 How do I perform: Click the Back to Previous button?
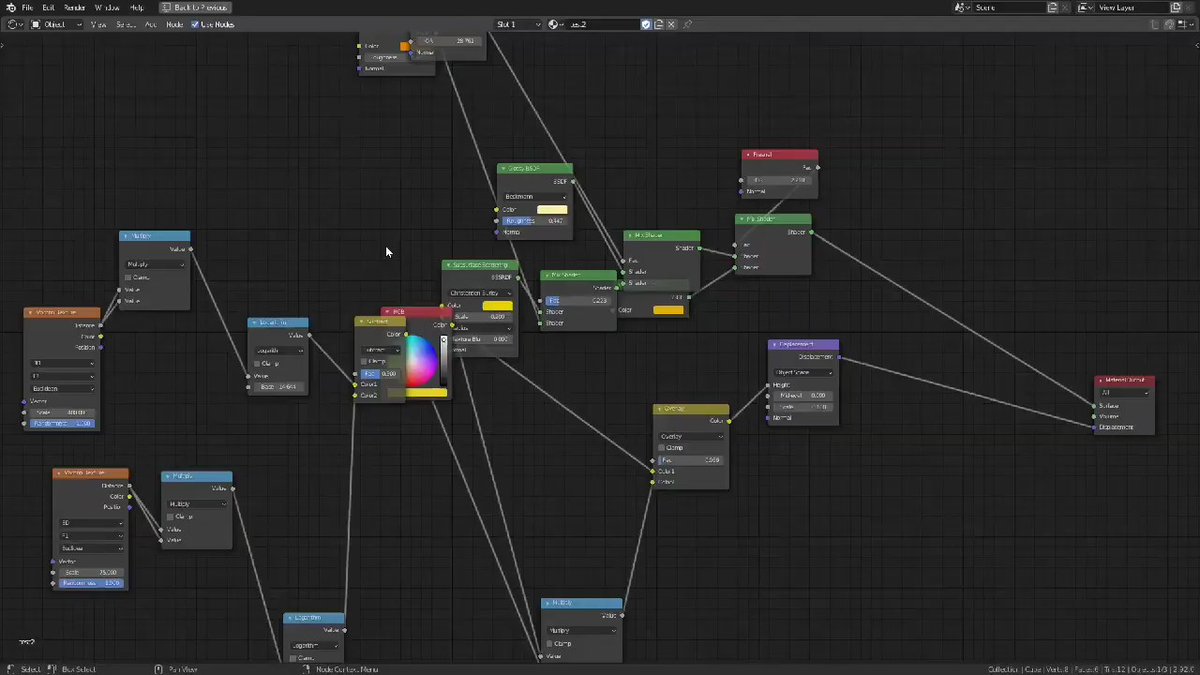(x=197, y=7)
